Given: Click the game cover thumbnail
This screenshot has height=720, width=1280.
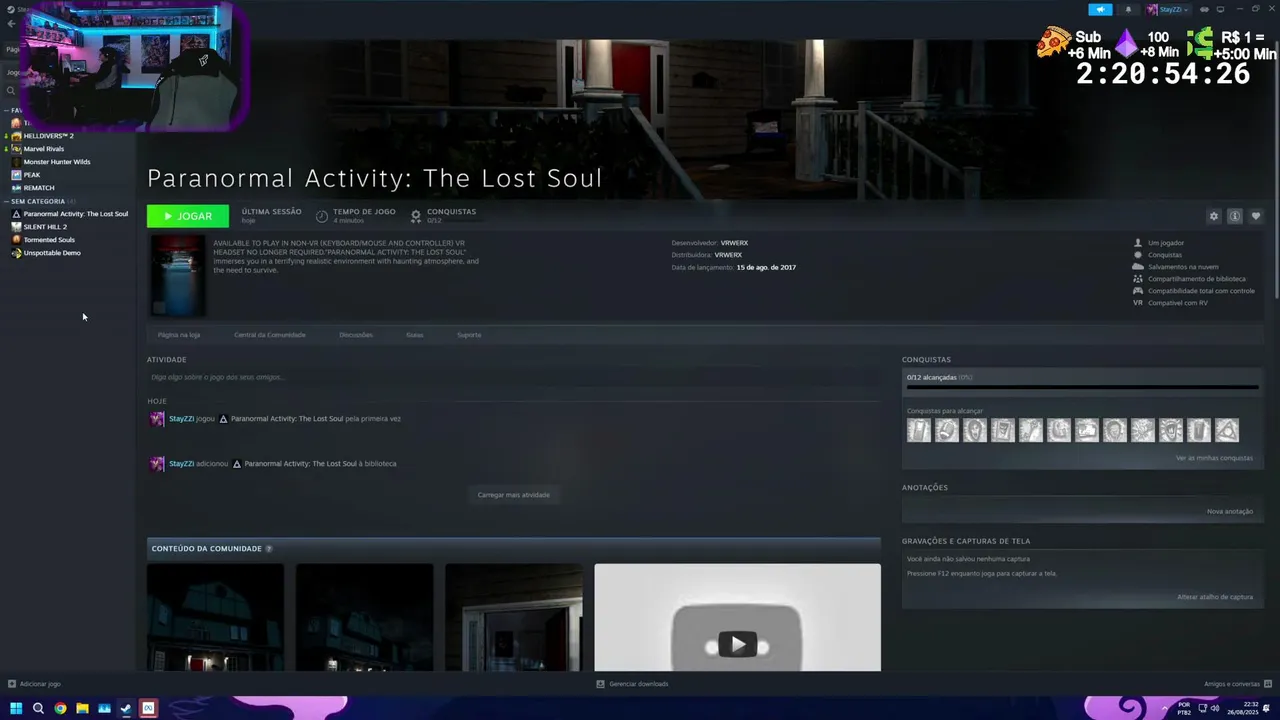Looking at the screenshot, I should (177, 276).
